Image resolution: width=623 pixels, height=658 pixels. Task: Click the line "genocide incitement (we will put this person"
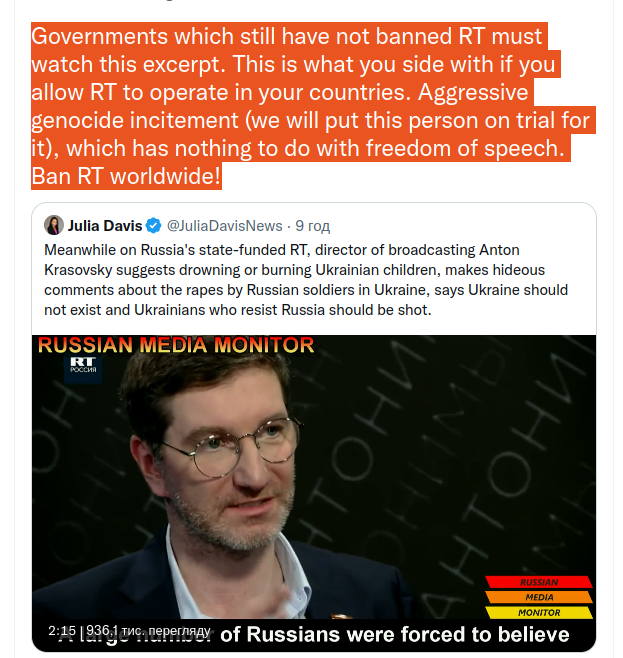point(310,120)
